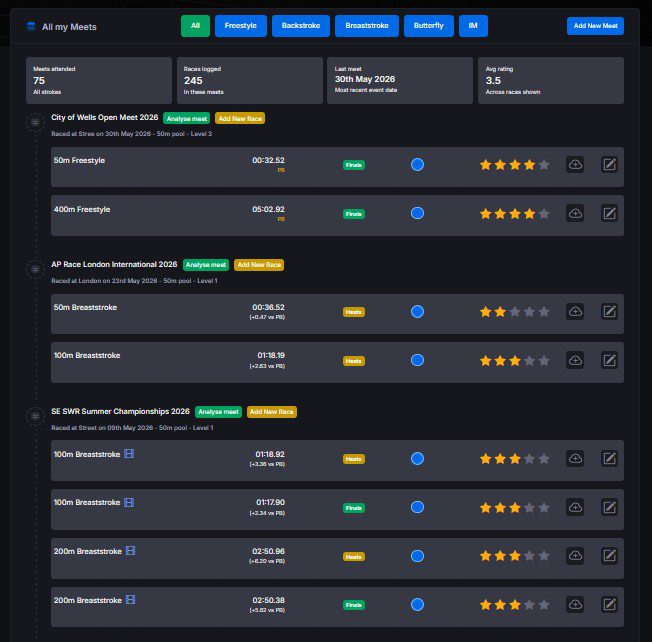Collapse AP Race London International section
The height and width of the screenshot is (642, 652).
click(35, 269)
